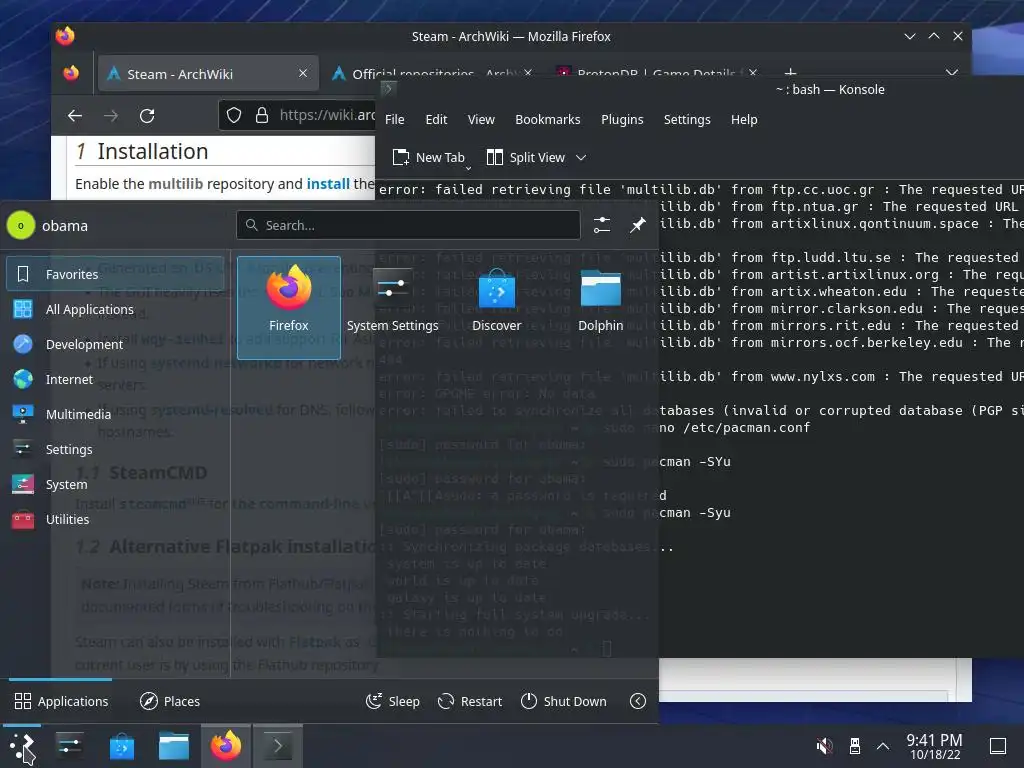This screenshot has width=1024, height=768.
Task: Open the Internet category
Action: pos(115,379)
